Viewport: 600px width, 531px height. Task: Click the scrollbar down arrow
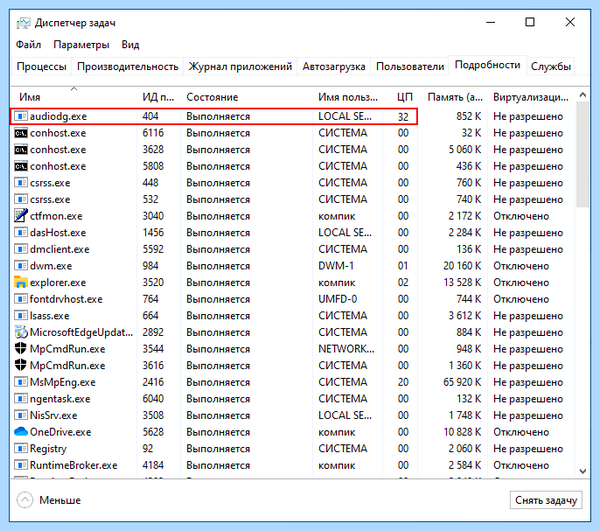tap(582, 471)
